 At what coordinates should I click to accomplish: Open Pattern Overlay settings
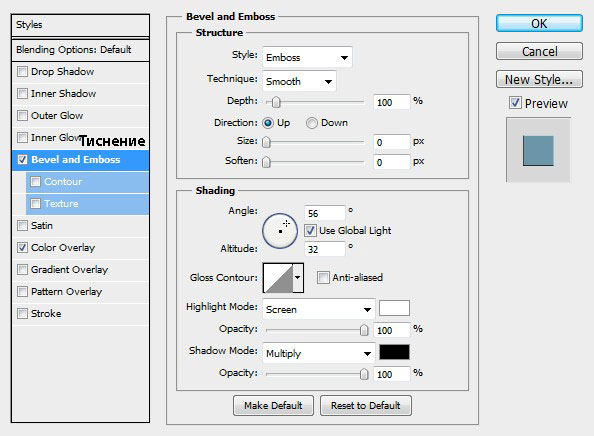[x=66, y=291]
